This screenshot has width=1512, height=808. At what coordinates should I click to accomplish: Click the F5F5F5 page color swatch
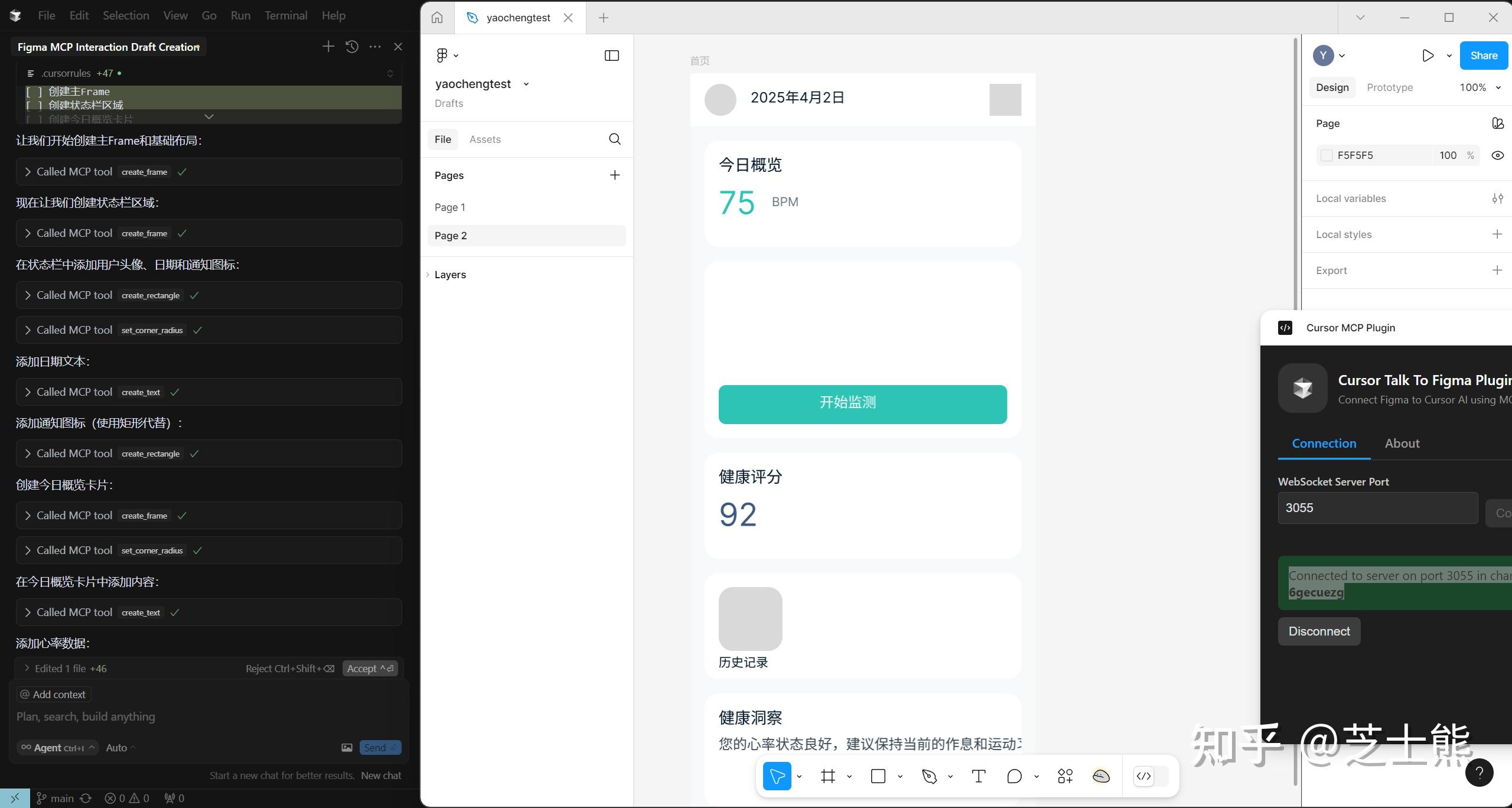pyautogui.click(x=1327, y=155)
